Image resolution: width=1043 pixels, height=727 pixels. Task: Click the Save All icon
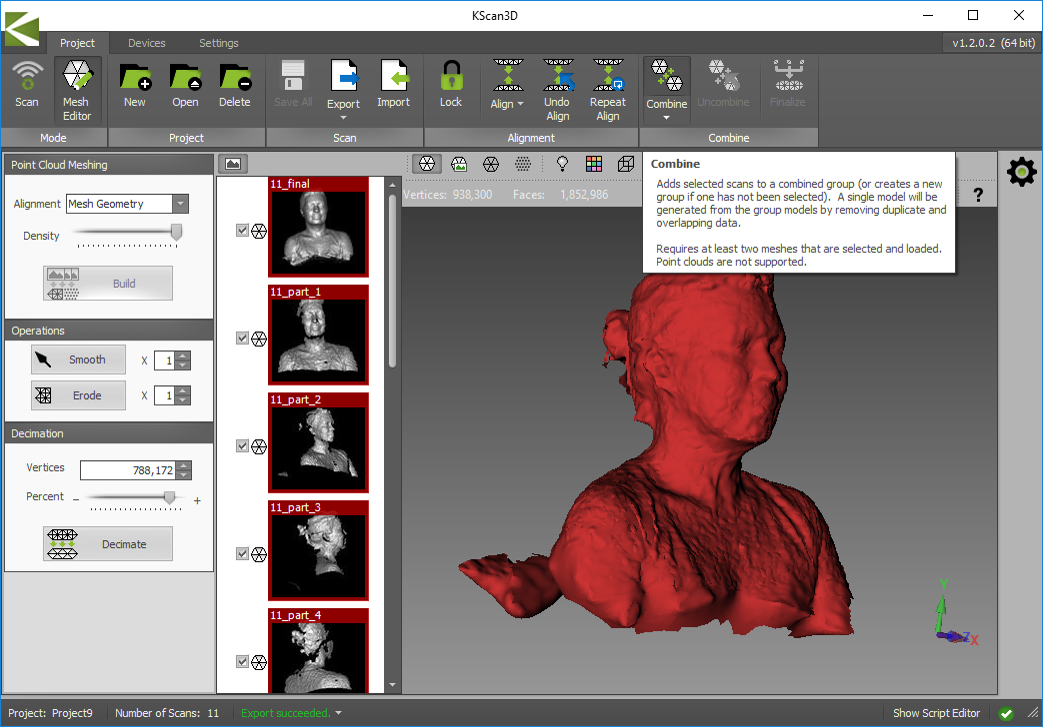(x=293, y=85)
